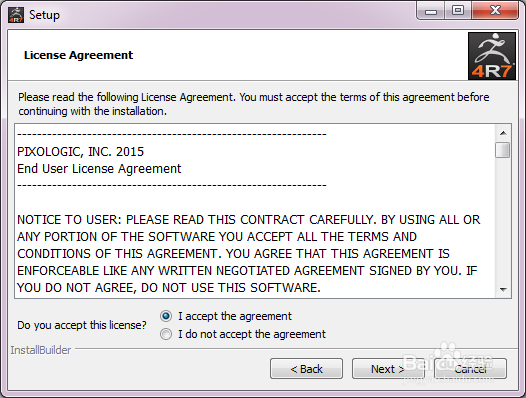Click the empty scrollbar track below thumb
Screen dimensions: 526x398
tap(503, 220)
